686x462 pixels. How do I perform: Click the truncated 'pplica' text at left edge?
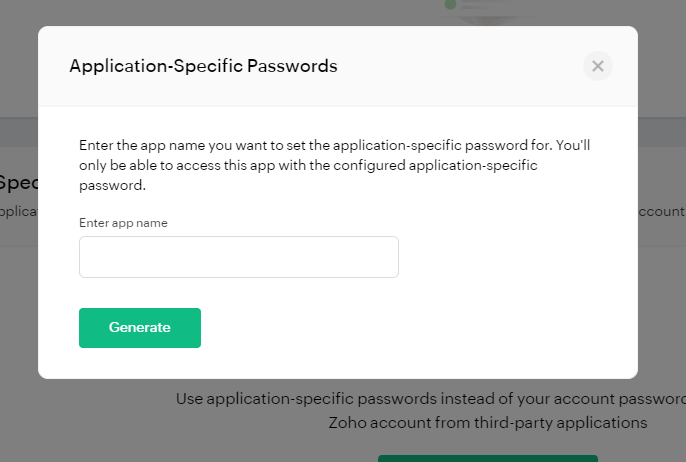pyautogui.click(x=19, y=212)
